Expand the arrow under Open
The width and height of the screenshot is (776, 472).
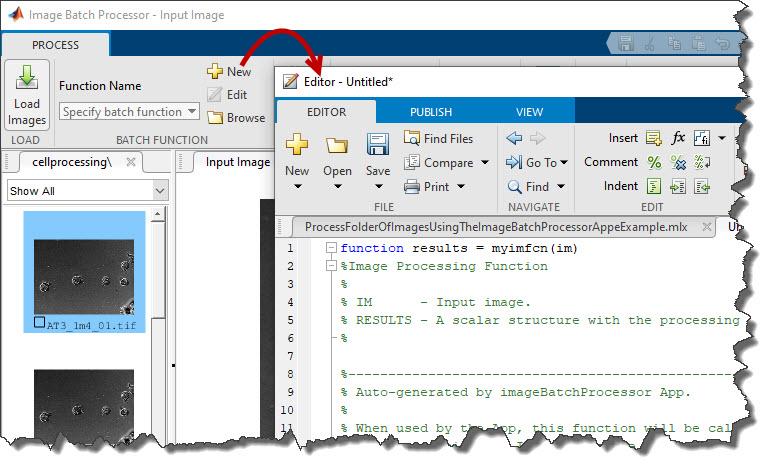(x=338, y=187)
